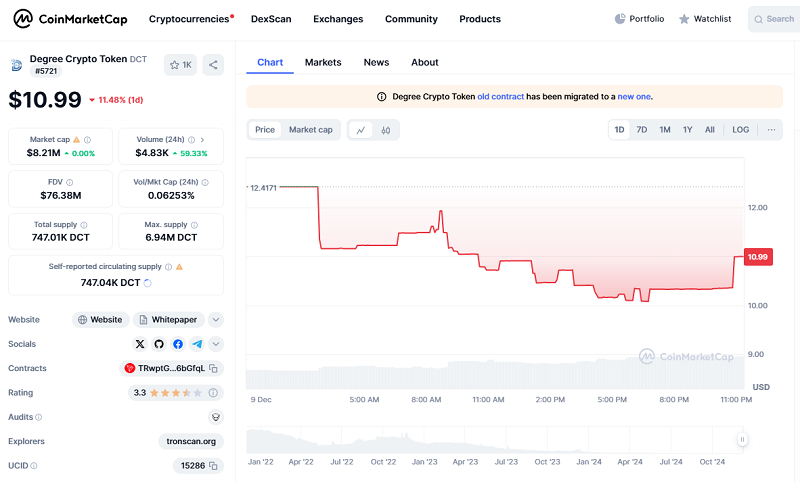
Task: Open Volume (24h) details arrow
Action: (x=203, y=140)
